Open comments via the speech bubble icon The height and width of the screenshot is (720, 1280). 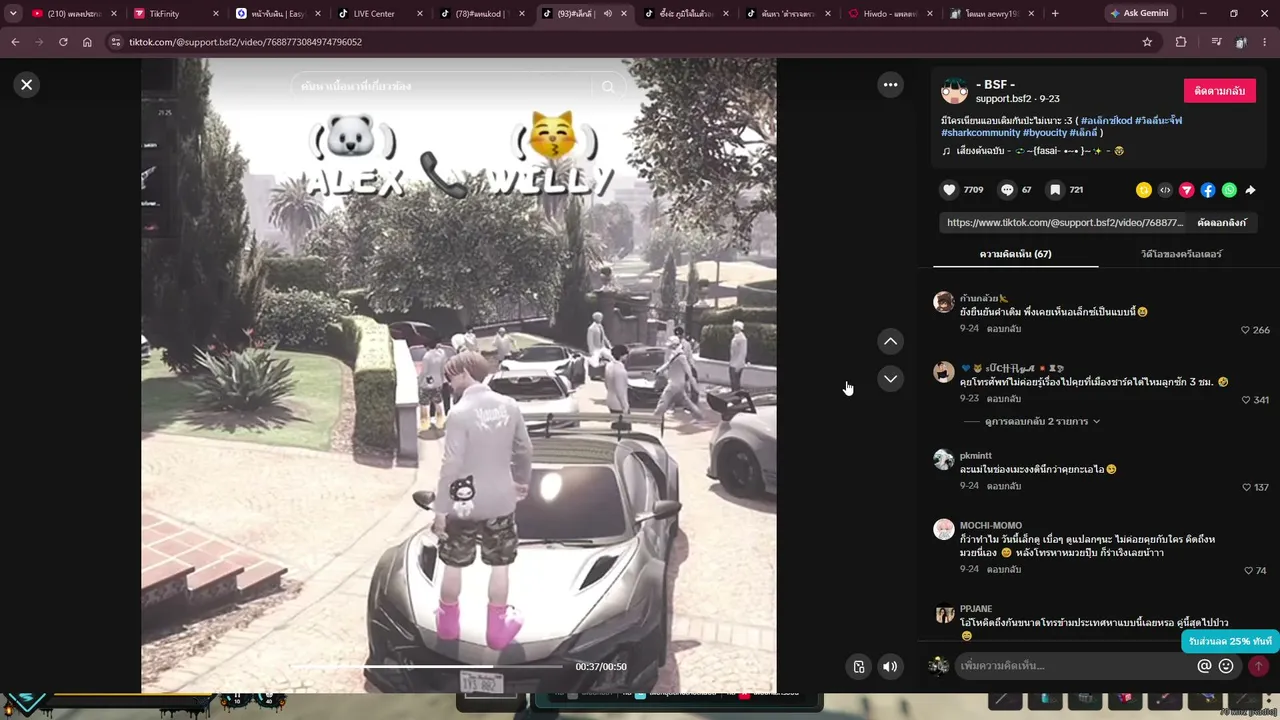1007,190
